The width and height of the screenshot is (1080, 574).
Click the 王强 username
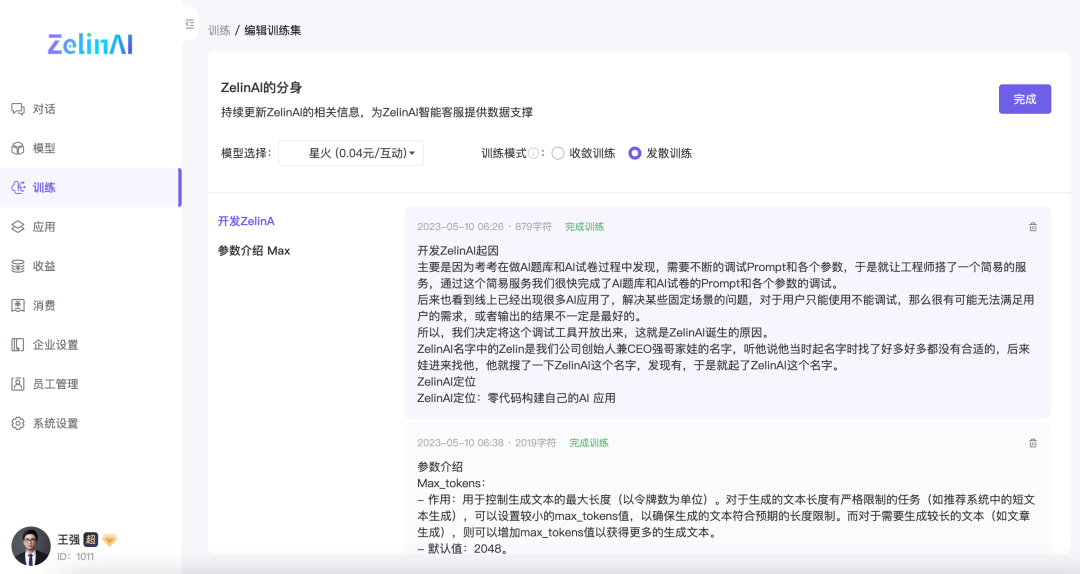[68, 540]
